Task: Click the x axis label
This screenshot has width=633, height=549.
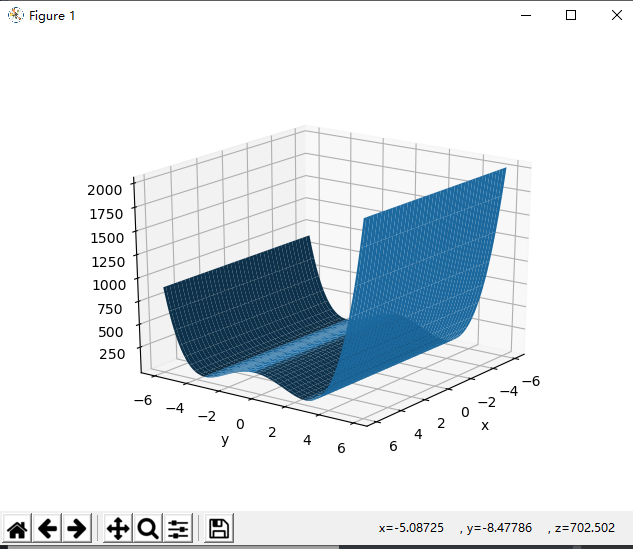Action: 485,425
